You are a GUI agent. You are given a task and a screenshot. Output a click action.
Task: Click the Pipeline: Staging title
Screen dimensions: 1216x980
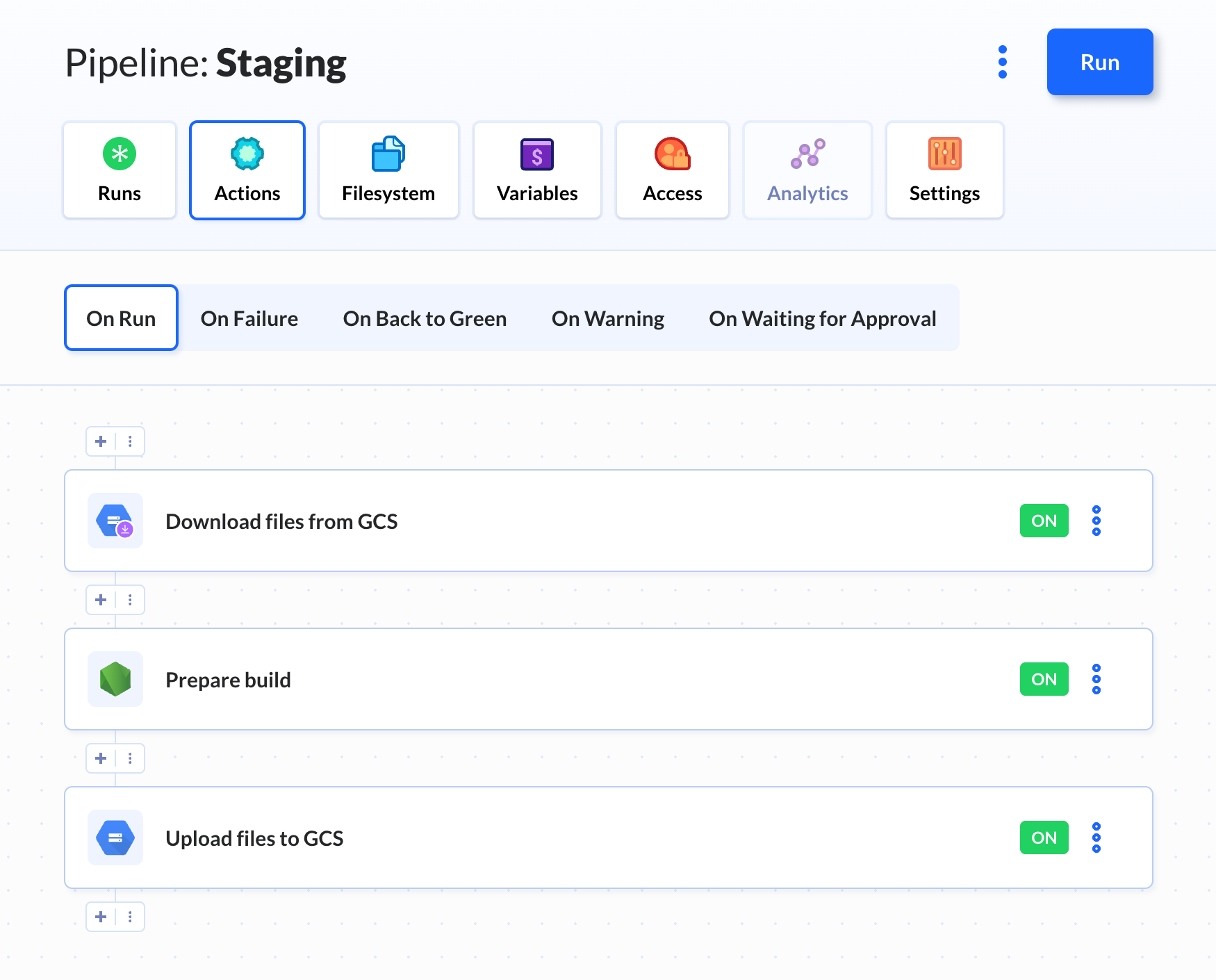tap(206, 63)
